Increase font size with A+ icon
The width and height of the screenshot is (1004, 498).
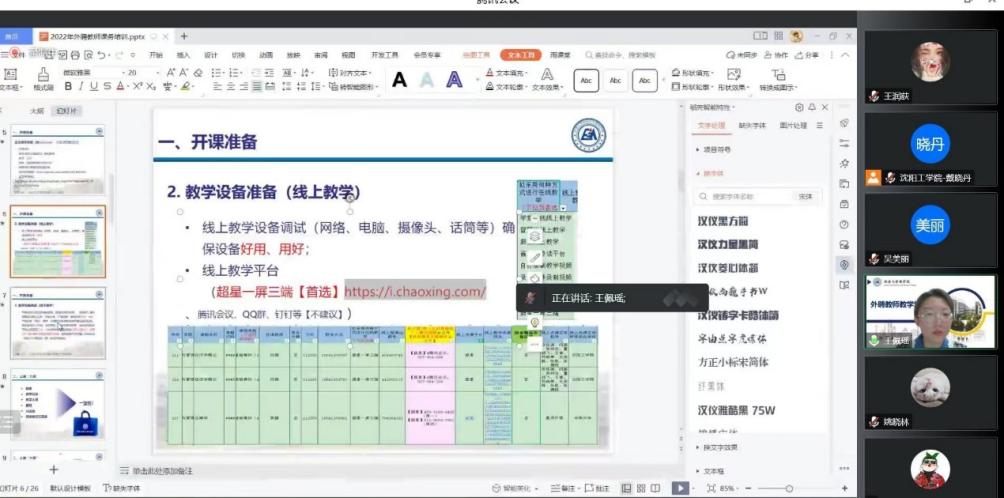tap(171, 72)
